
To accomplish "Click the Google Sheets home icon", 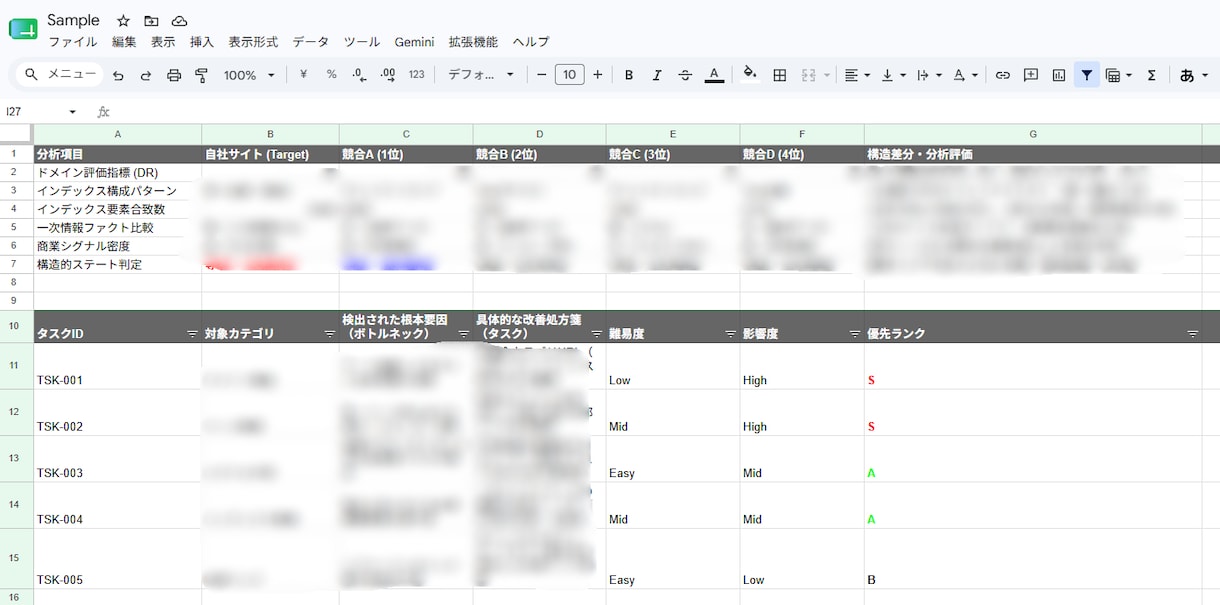I will click(x=23, y=29).
